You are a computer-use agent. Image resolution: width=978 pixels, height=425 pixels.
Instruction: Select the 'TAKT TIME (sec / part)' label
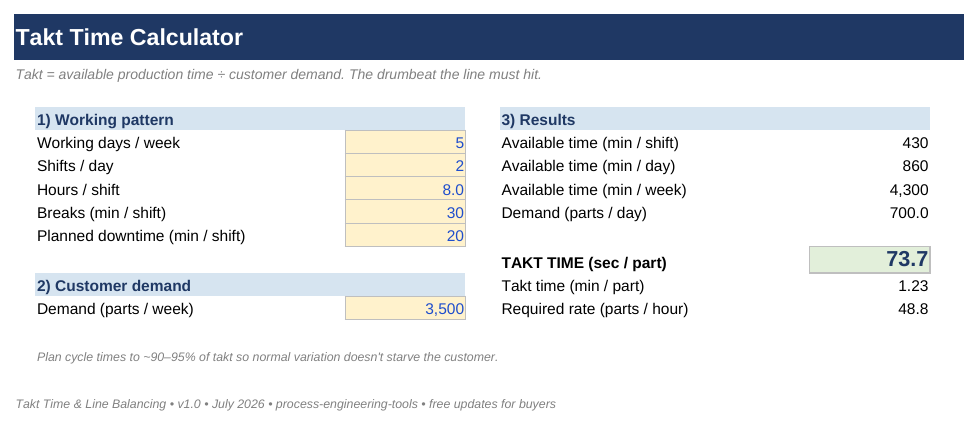[x=584, y=263]
